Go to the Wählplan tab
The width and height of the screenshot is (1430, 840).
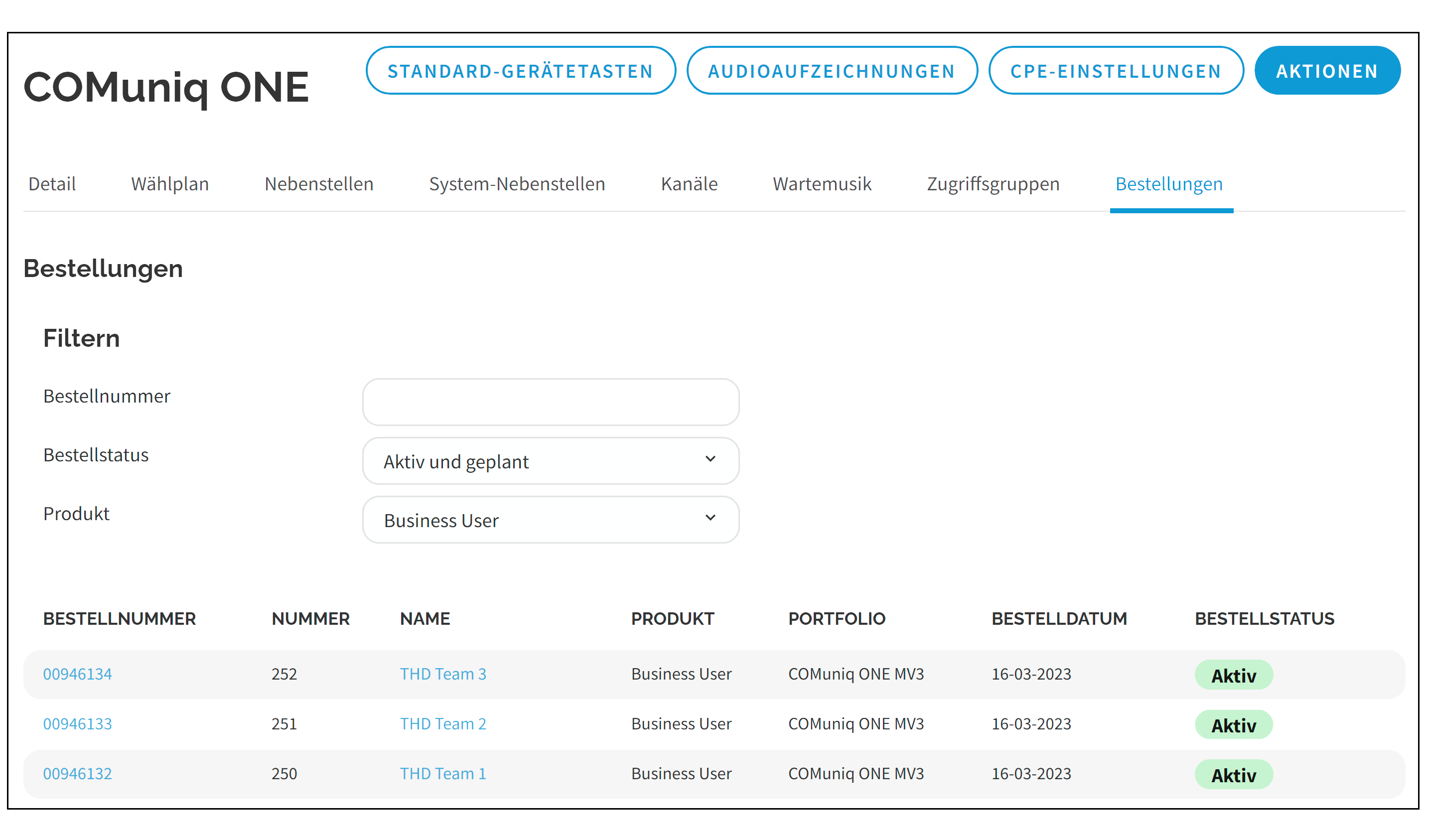point(170,184)
